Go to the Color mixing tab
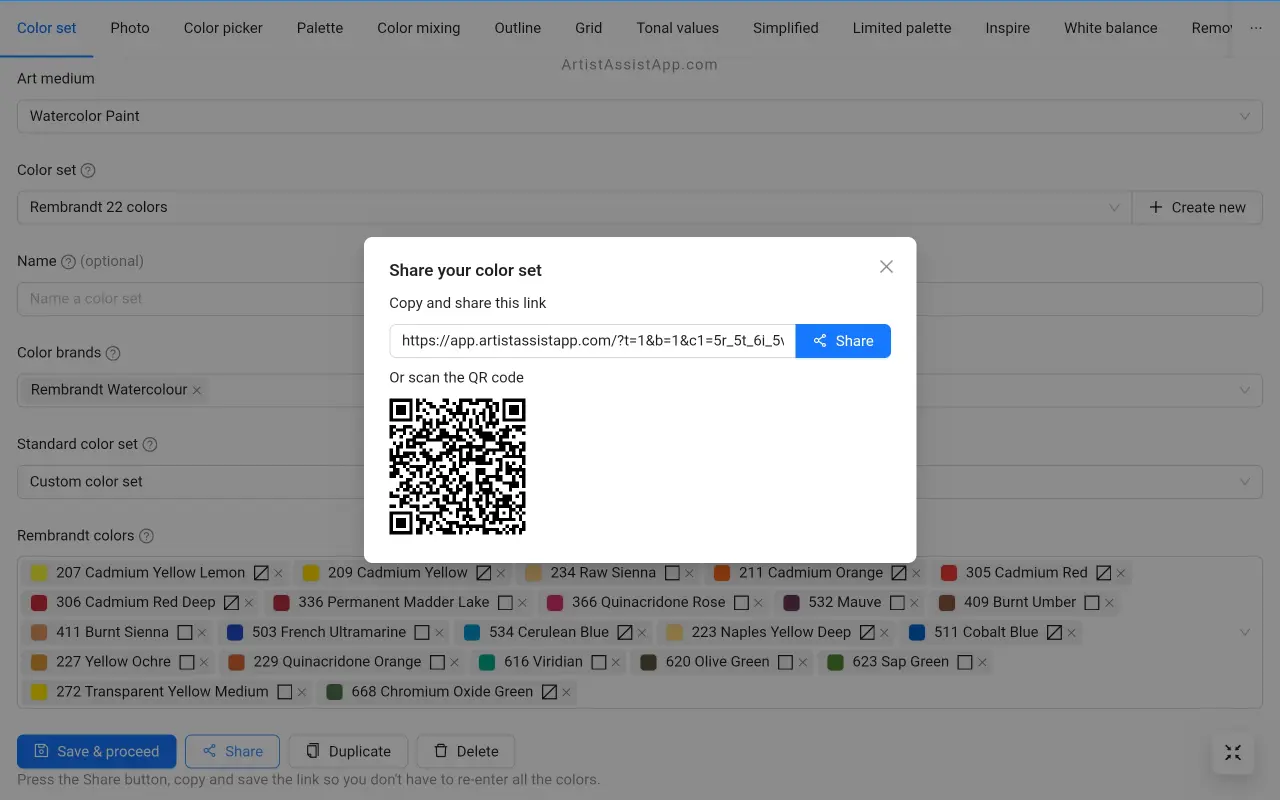Viewport: 1280px width, 800px height. click(419, 28)
